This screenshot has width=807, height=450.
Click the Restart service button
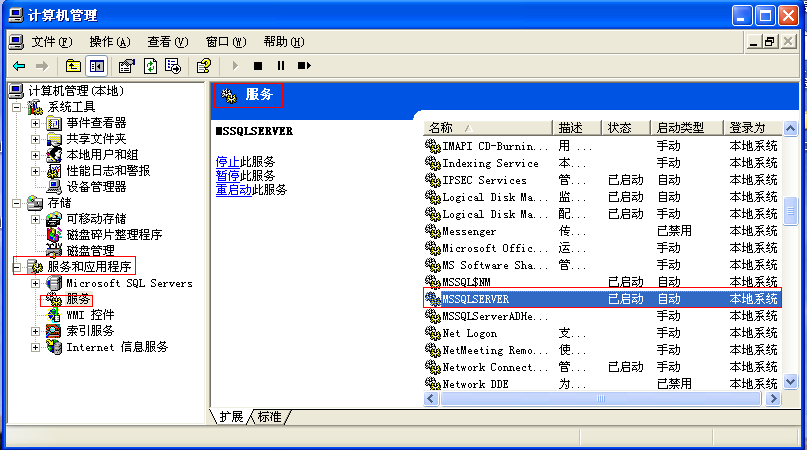304,66
